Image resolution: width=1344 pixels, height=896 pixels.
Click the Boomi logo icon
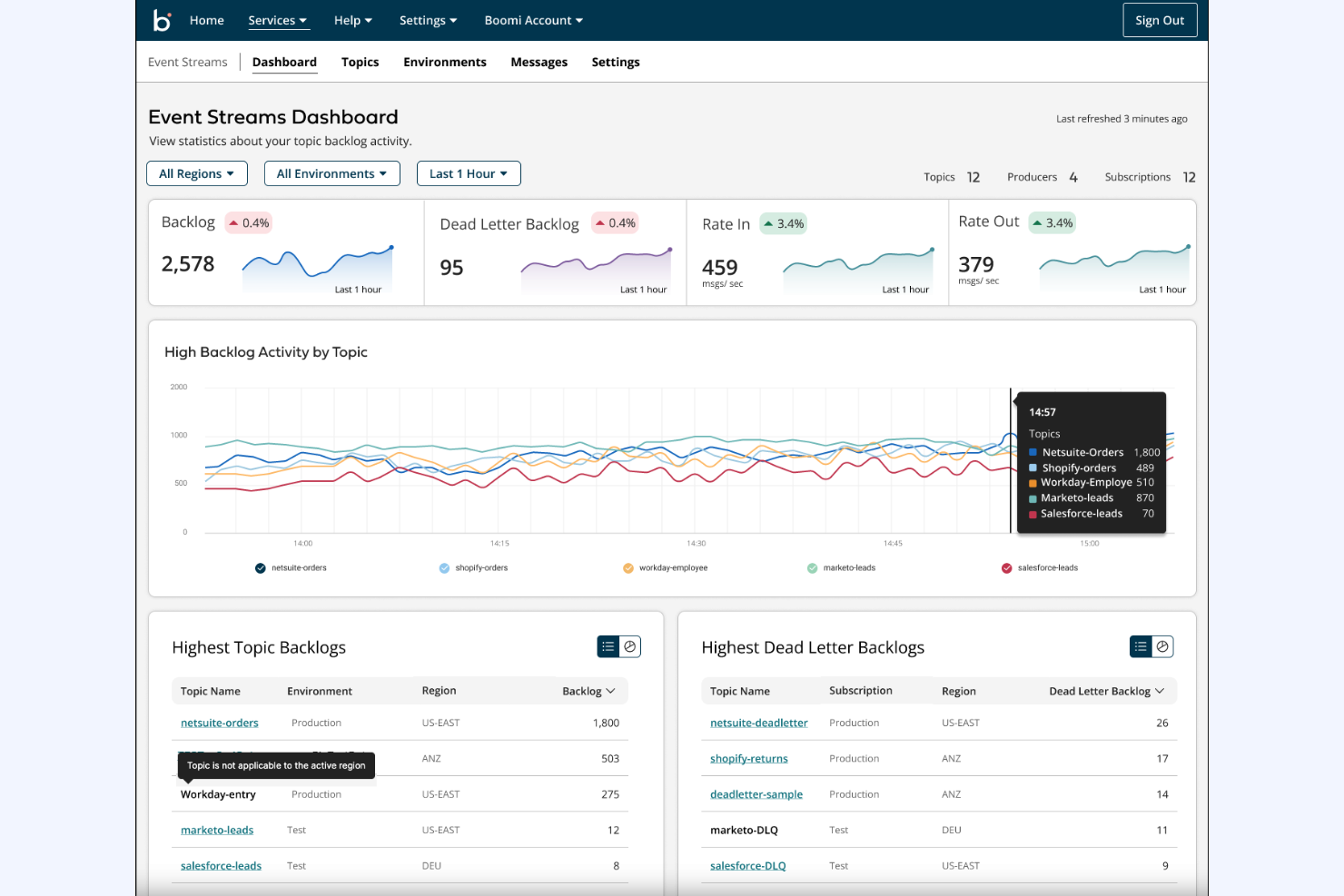click(162, 20)
